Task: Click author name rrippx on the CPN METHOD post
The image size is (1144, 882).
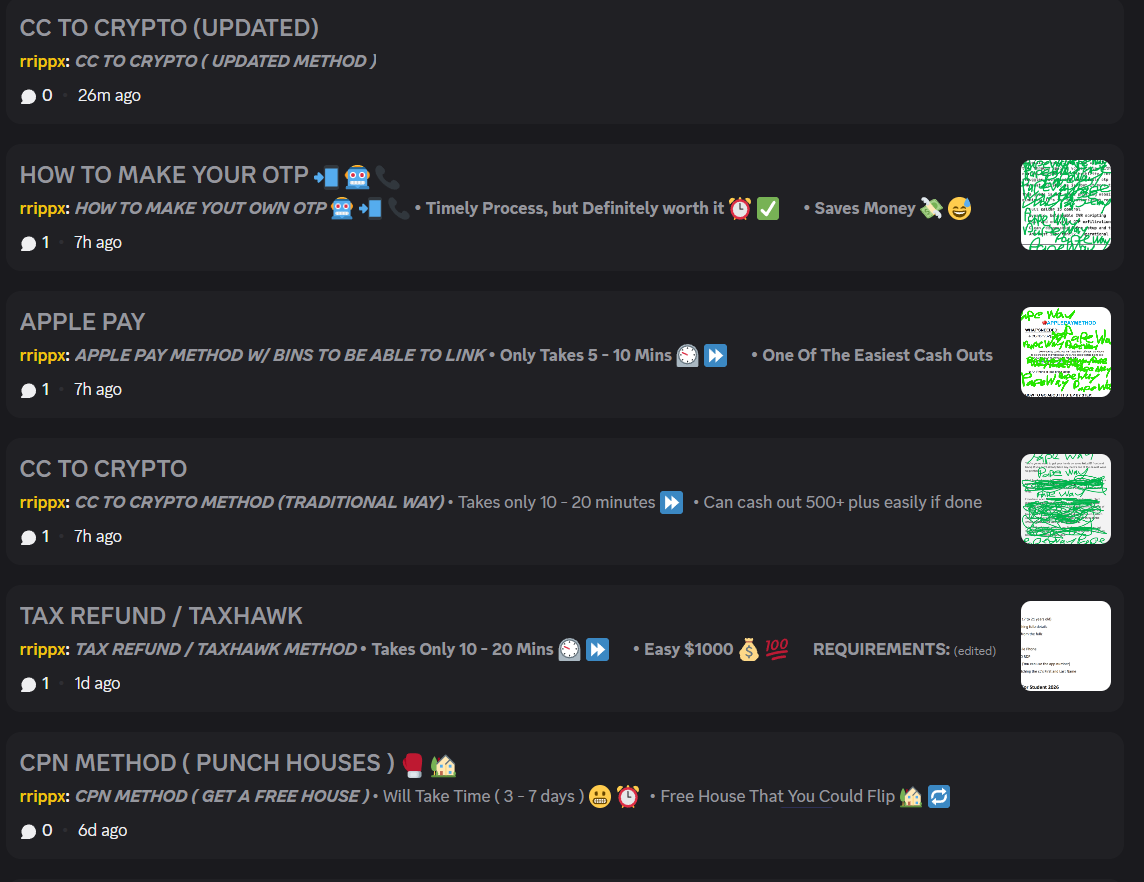Action: pos(44,797)
